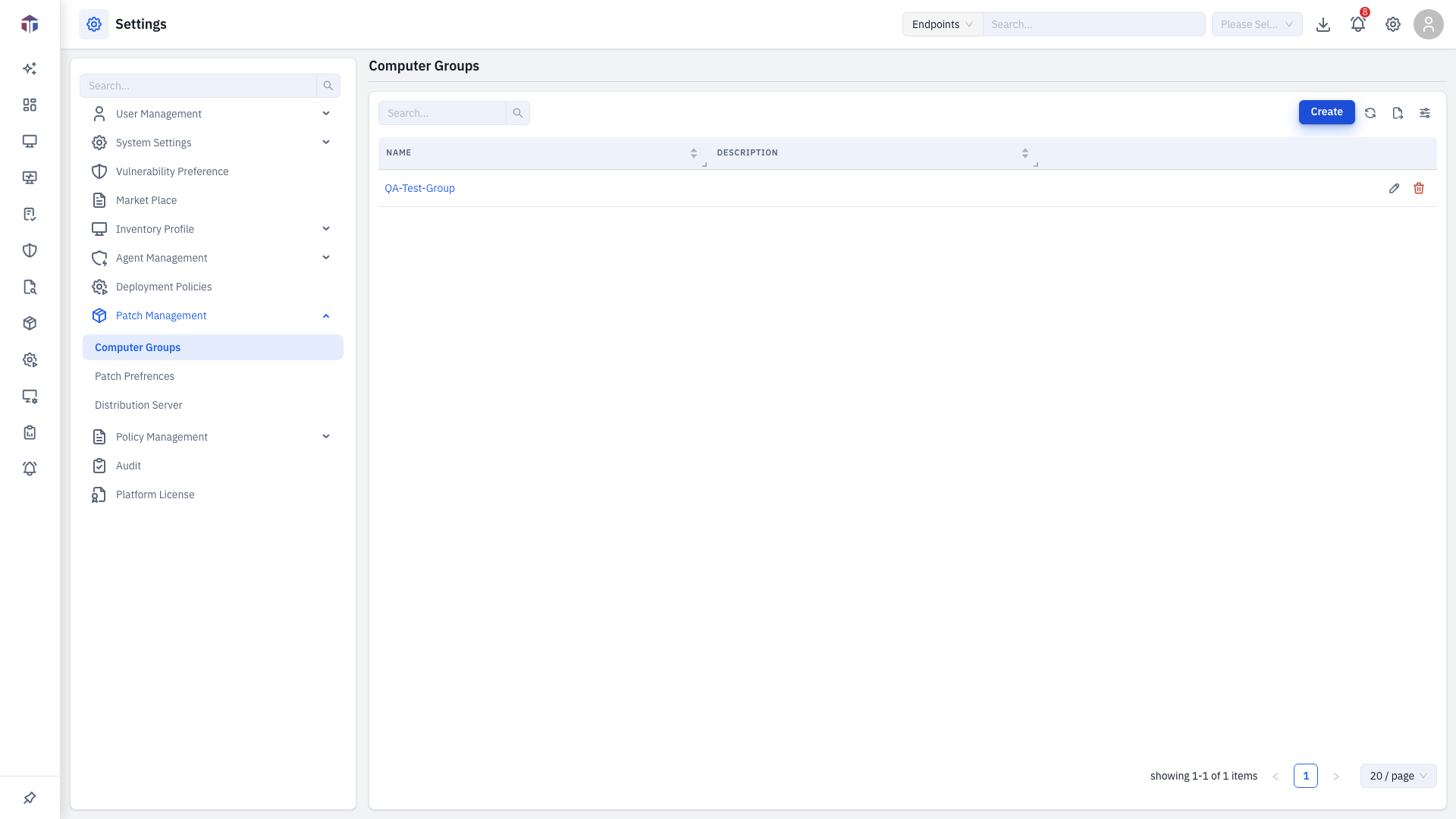Screen dimensions: 1456x819
Task: Open user avatar profile menu
Action: click(1428, 24)
